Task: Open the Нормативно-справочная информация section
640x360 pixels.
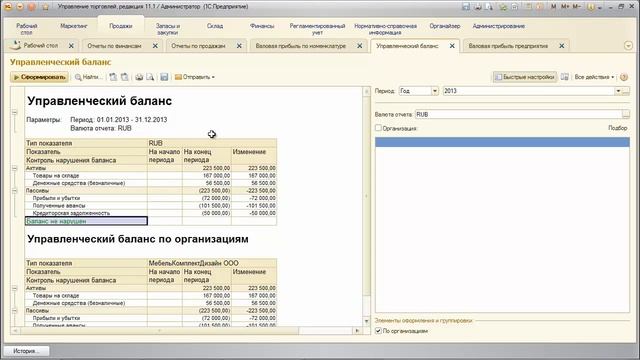Action: 385,29
